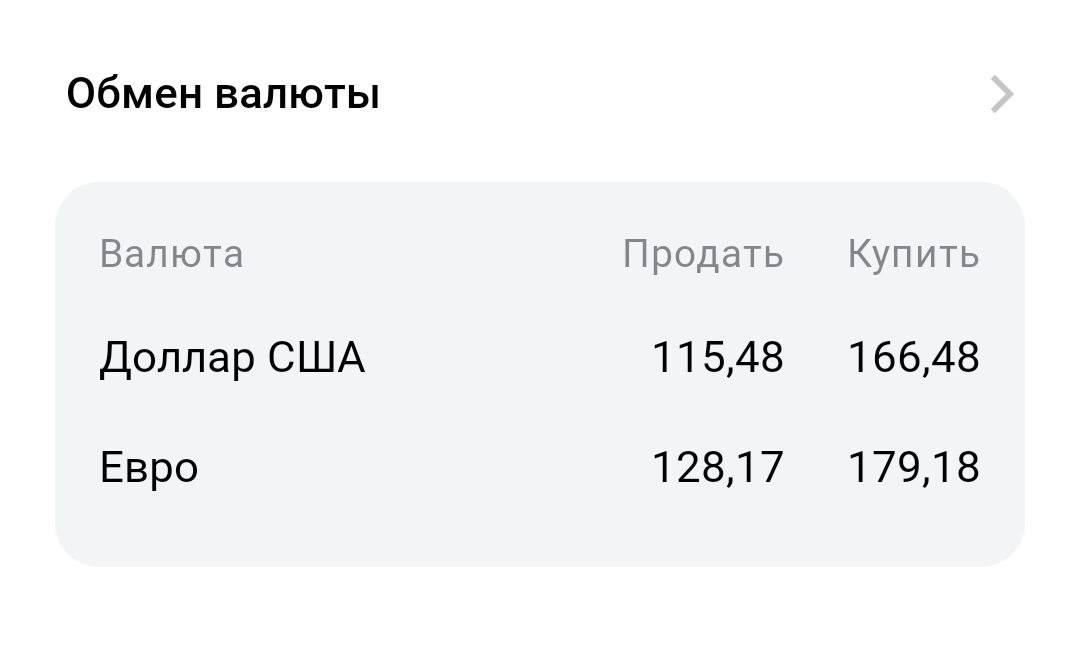
Task: Tap the word "Валюта" in the table header
Action: point(171,254)
